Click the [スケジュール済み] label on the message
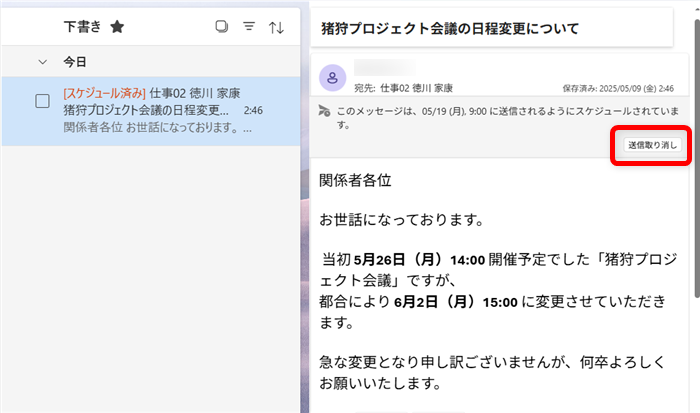The width and height of the screenshot is (700, 413). point(104,92)
